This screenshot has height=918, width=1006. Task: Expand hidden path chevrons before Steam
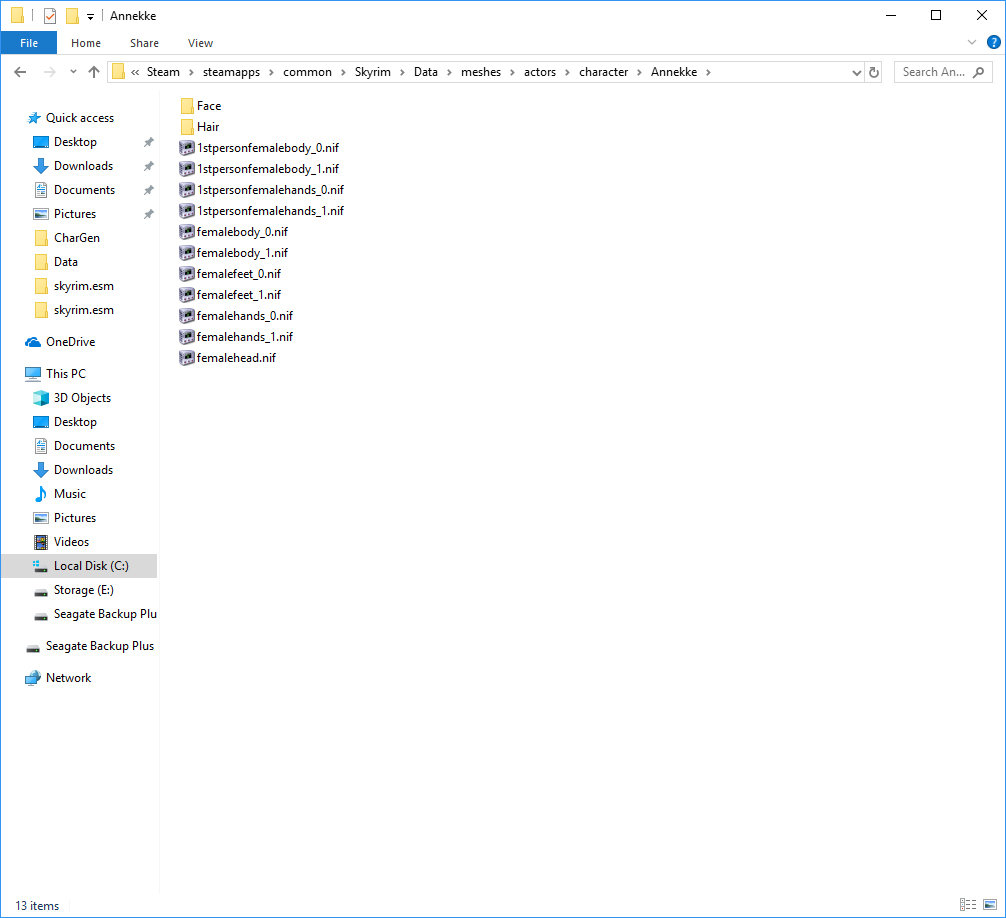click(x=135, y=72)
